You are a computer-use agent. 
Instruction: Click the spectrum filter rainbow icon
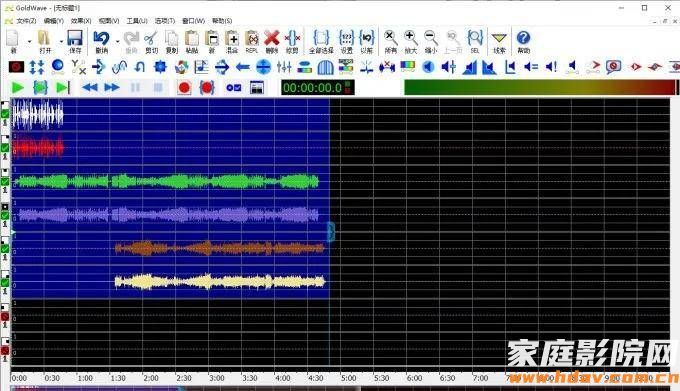pos(407,66)
